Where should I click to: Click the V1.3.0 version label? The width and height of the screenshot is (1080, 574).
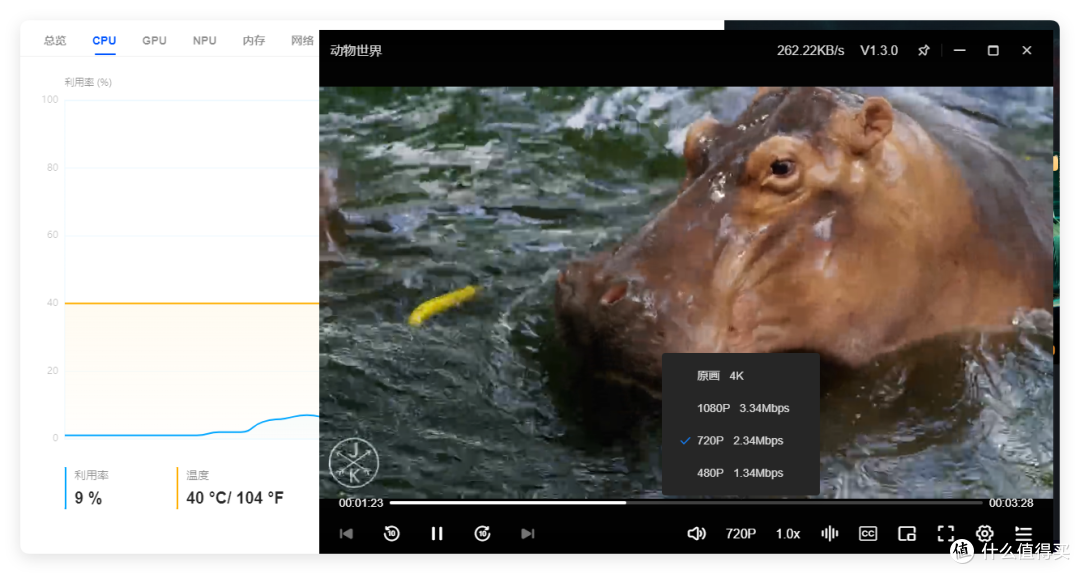coord(879,50)
